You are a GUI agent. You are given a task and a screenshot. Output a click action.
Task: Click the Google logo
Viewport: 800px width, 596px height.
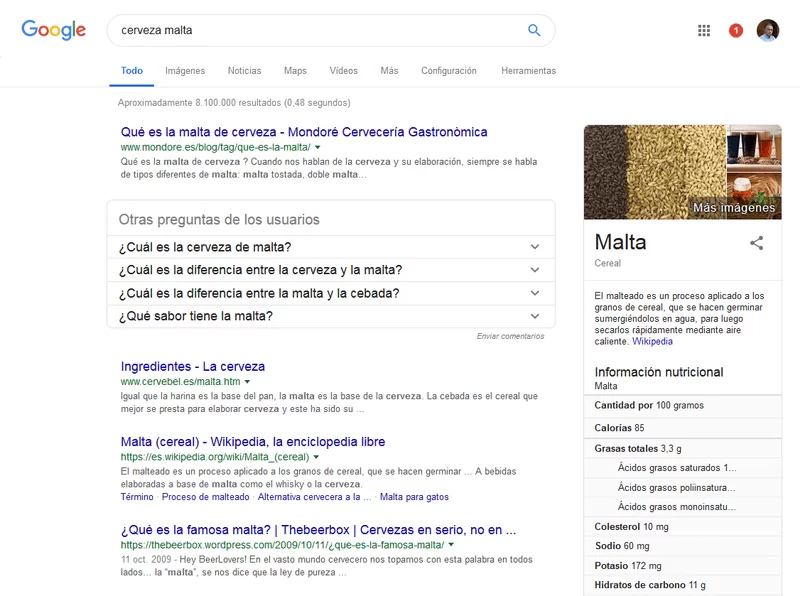click(54, 30)
